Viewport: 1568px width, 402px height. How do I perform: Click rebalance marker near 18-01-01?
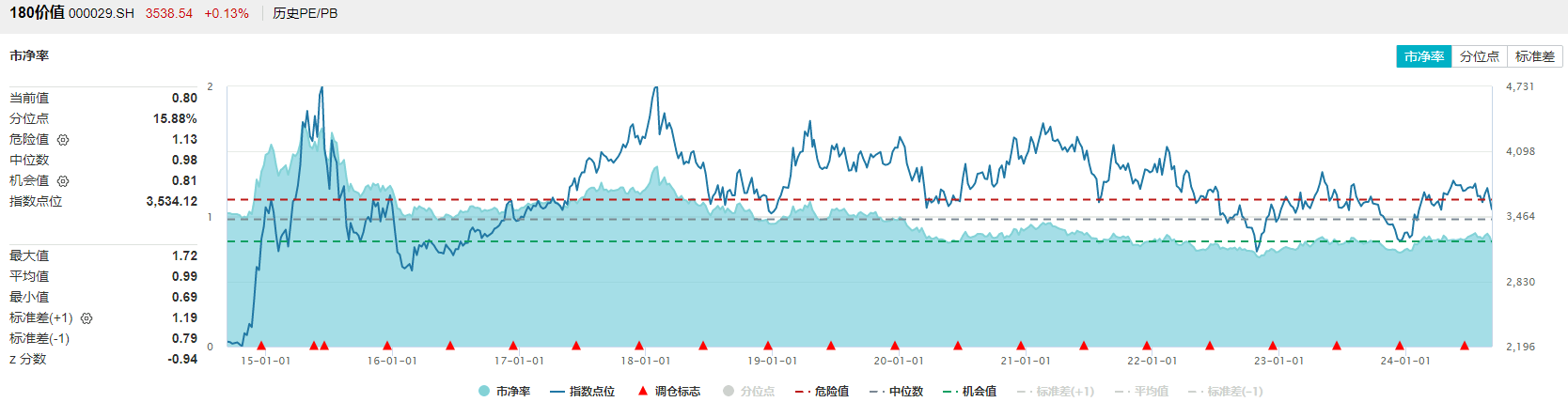click(x=639, y=346)
